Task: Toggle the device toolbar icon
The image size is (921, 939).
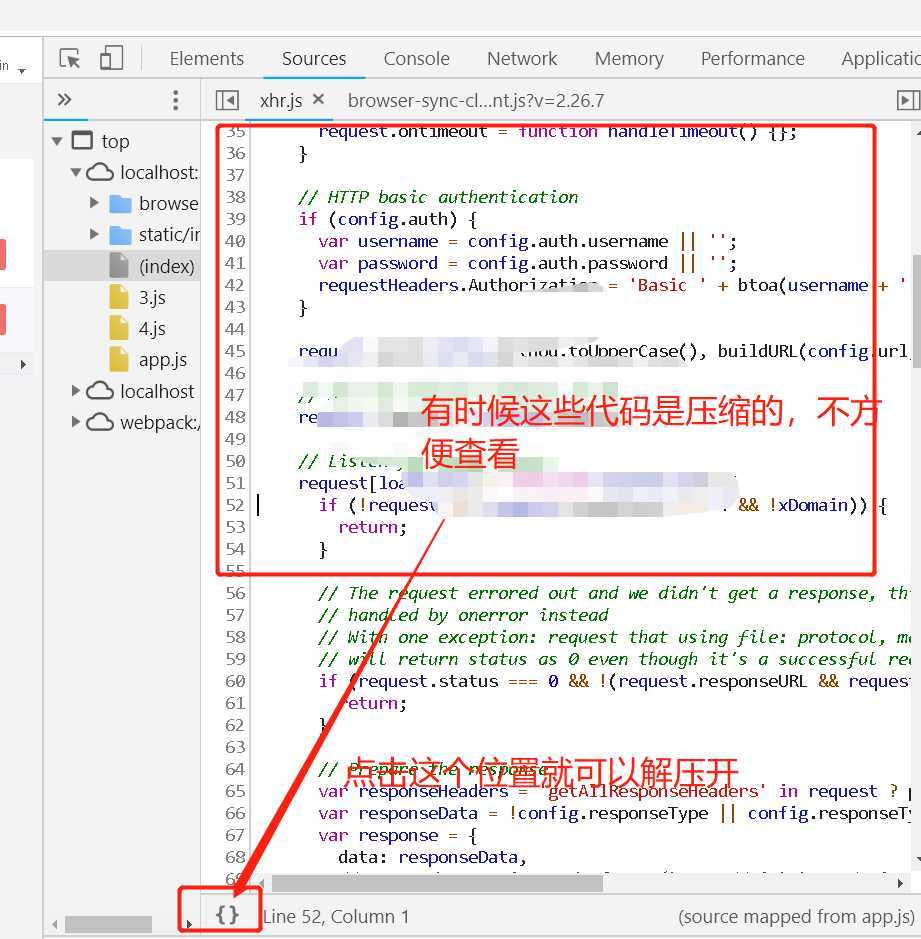Action: pos(111,59)
